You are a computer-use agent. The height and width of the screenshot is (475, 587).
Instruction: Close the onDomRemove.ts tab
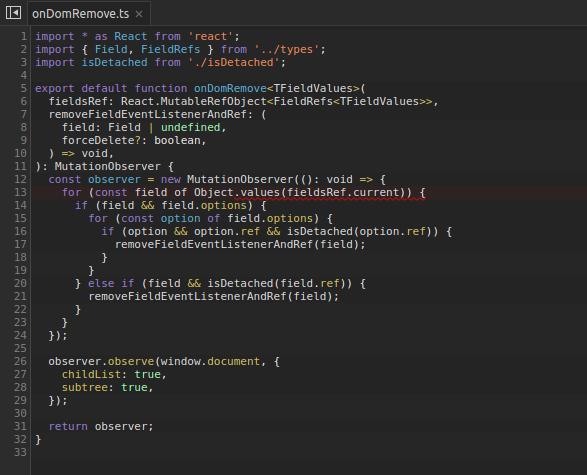coord(139,14)
